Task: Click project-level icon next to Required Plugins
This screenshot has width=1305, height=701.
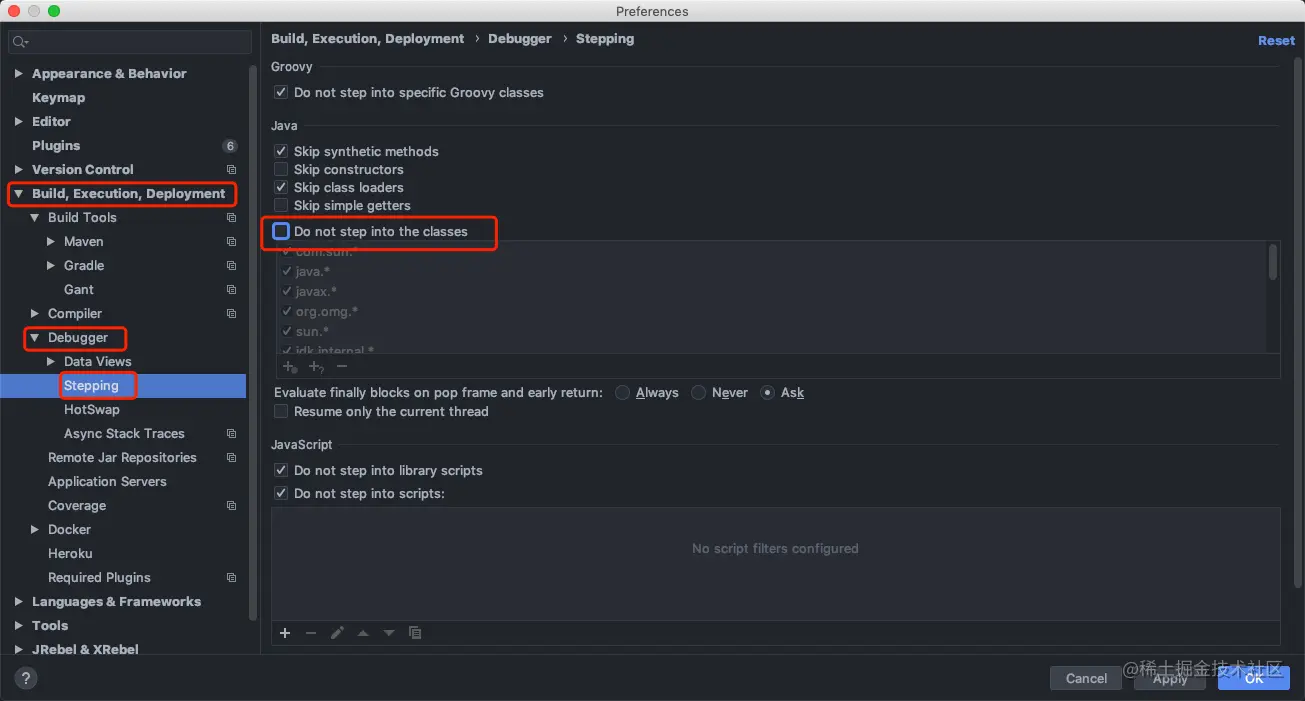Action: tap(231, 578)
